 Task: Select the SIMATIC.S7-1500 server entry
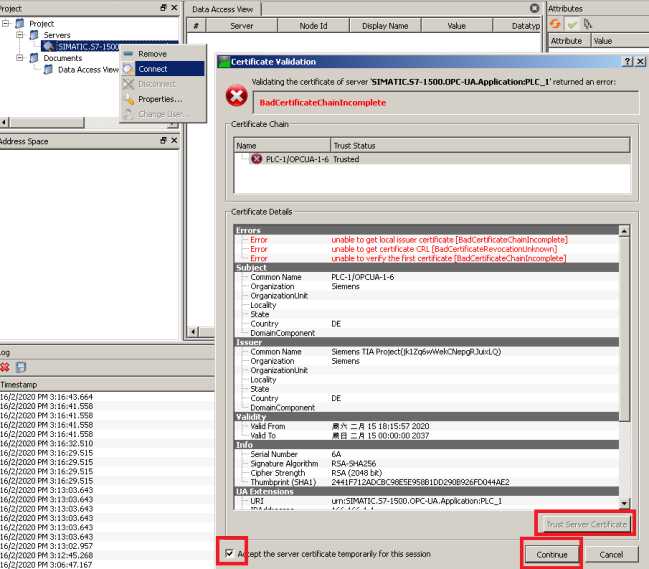[x=88, y=46]
